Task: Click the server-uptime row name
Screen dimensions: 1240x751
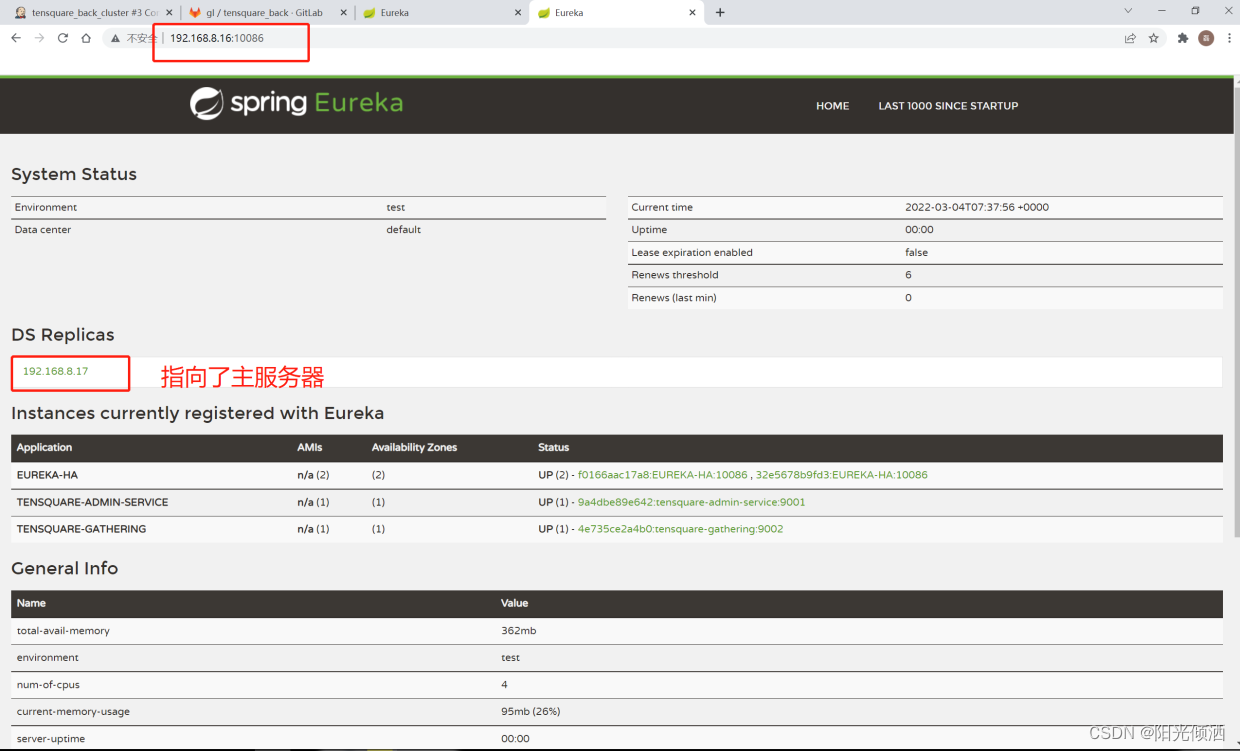Action: coord(51,739)
